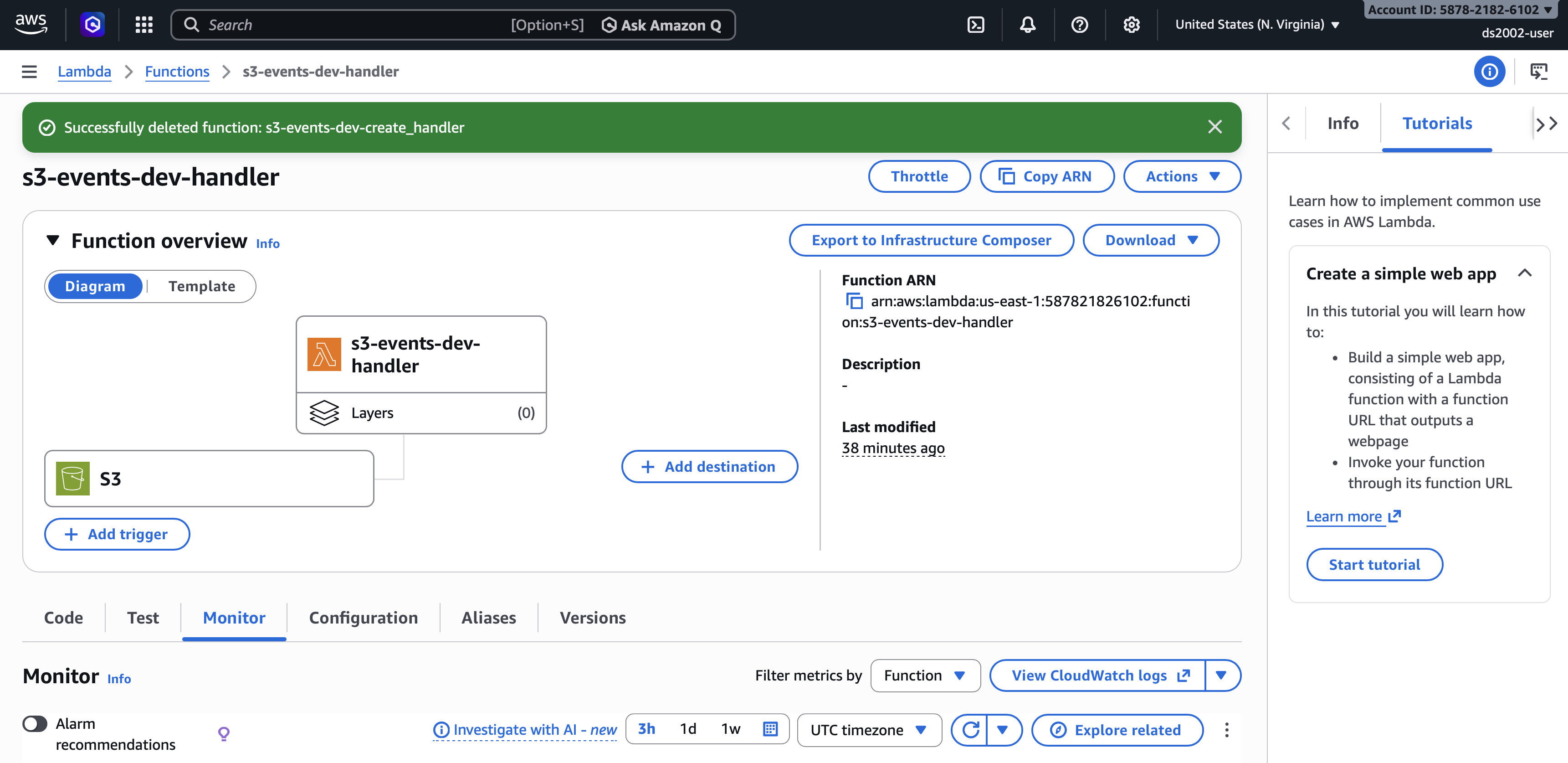Click Explore related button
1568x763 pixels.
pos(1117,730)
